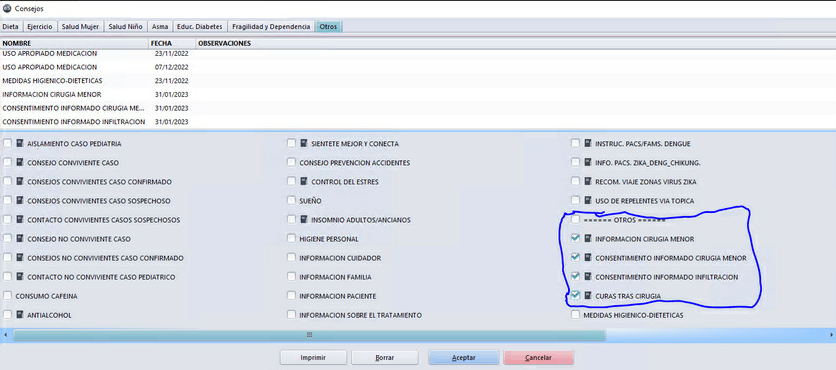Image resolution: width=836 pixels, height=370 pixels.
Task: Uncheck INFORMACION CIRUGIA MENOR checkbox
Action: click(x=575, y=238)
